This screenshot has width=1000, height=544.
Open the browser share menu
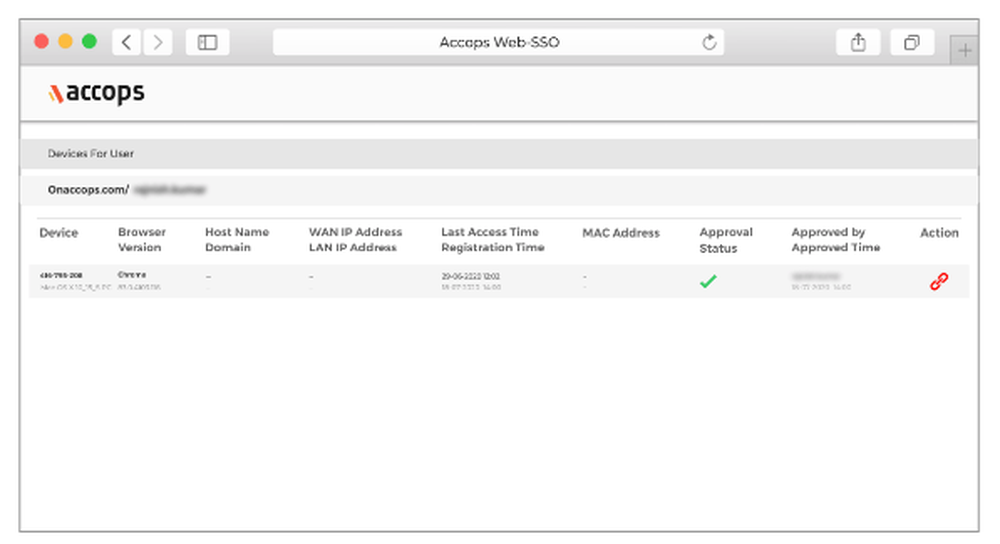(858, 42)
